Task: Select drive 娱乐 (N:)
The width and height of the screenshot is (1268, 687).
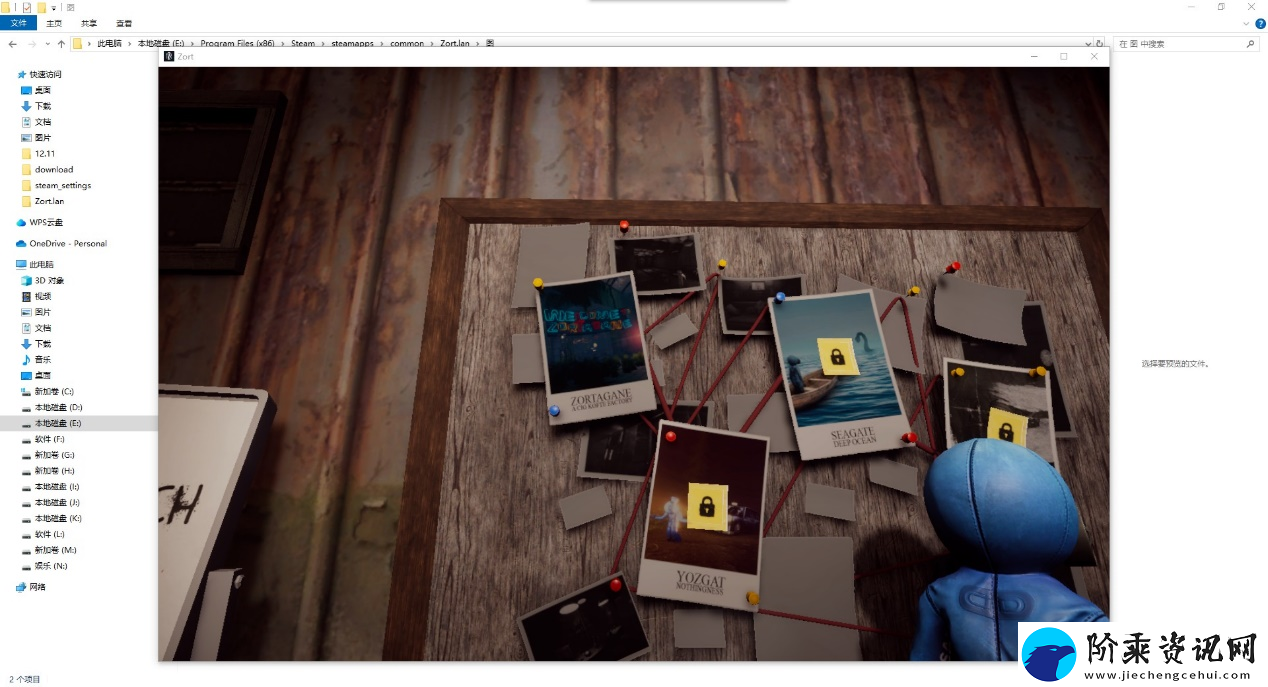Action: (x=44, y=566)
